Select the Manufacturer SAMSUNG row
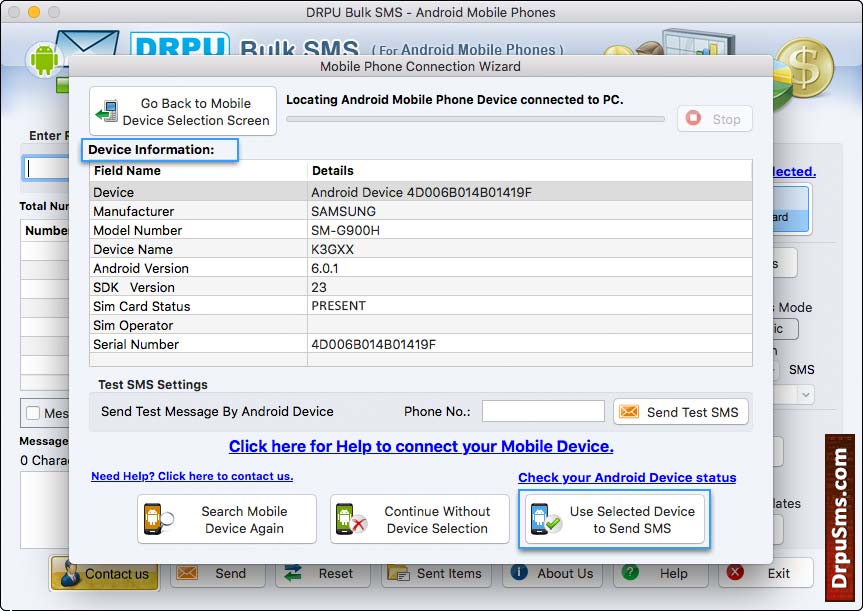This screenshot has width=863, height=611. pos(420,211)
